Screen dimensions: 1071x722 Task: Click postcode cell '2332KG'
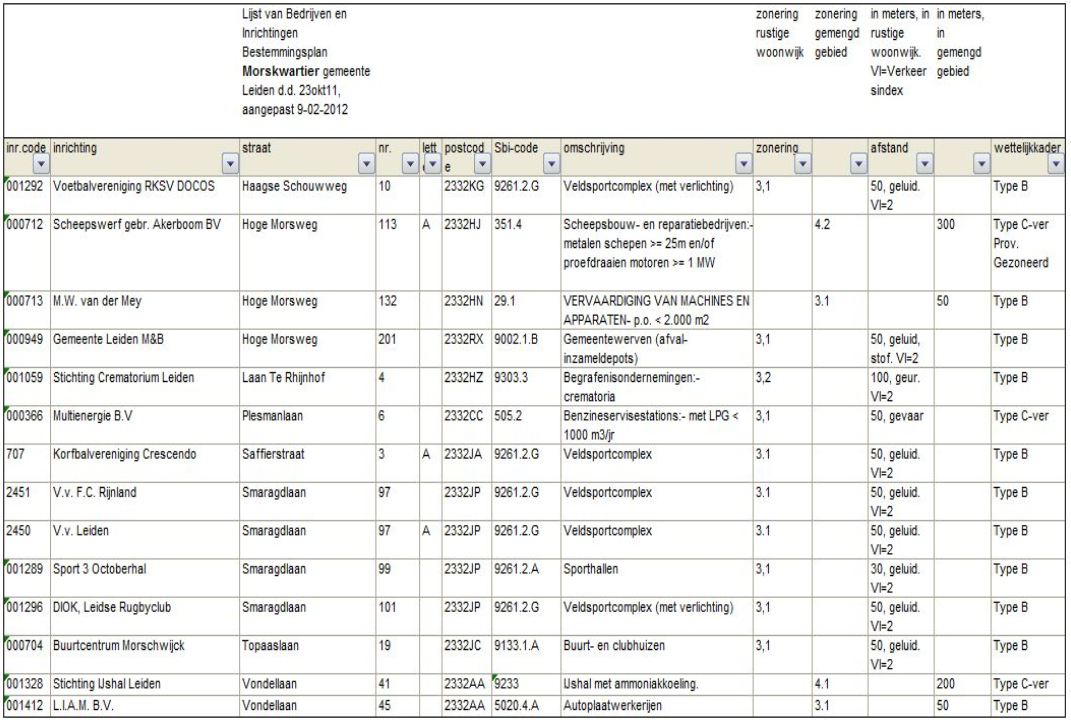[467, 195]
